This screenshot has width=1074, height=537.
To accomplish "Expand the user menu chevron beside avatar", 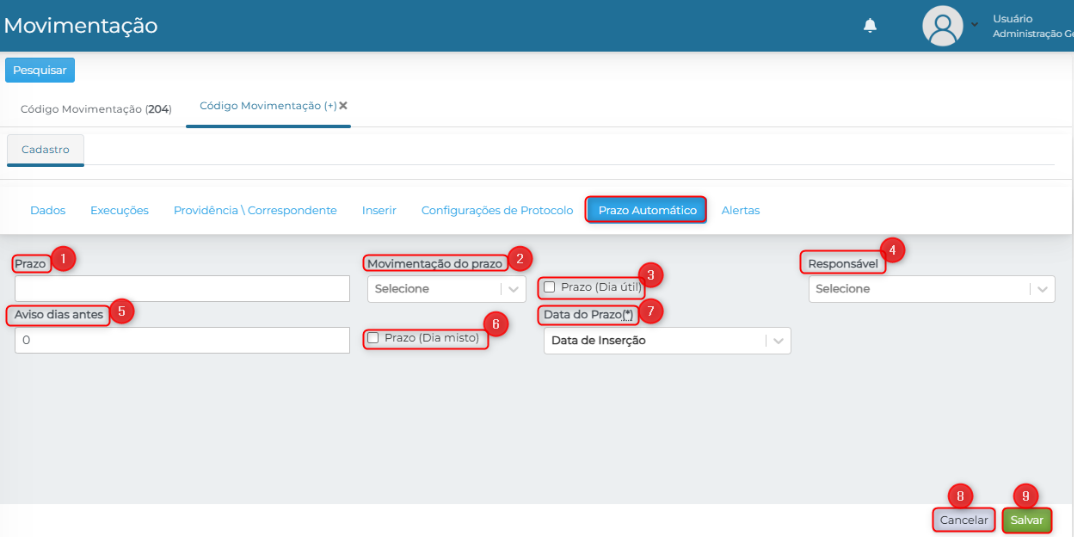I will (x=974, y=25).
